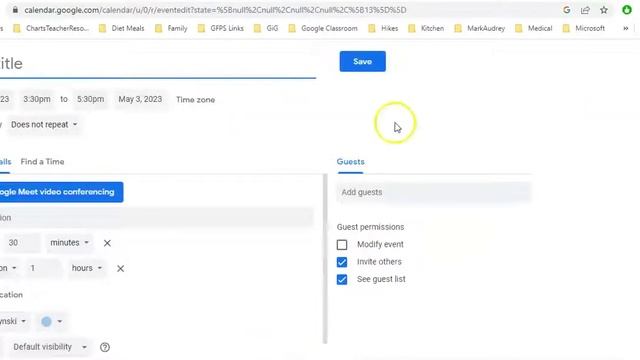Open the visibility help question mark icon
The width and height of the screenshot is (640, 360).
point(105,347)
